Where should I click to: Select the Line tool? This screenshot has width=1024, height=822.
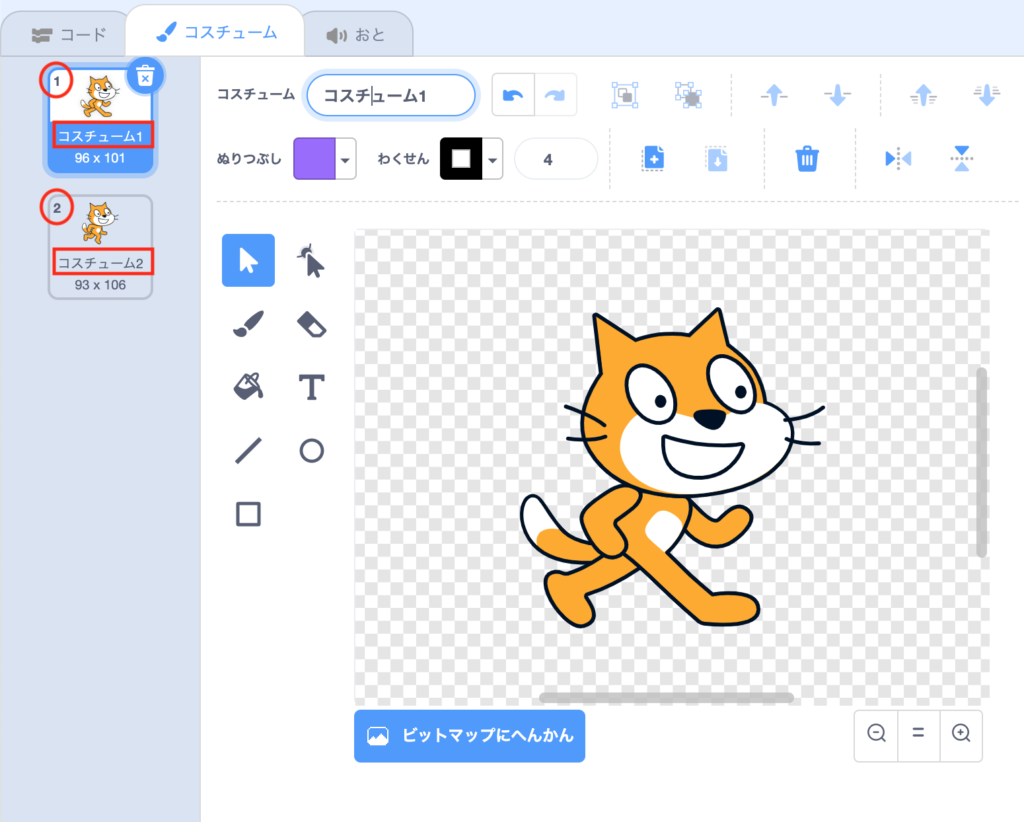click(248, 451)
